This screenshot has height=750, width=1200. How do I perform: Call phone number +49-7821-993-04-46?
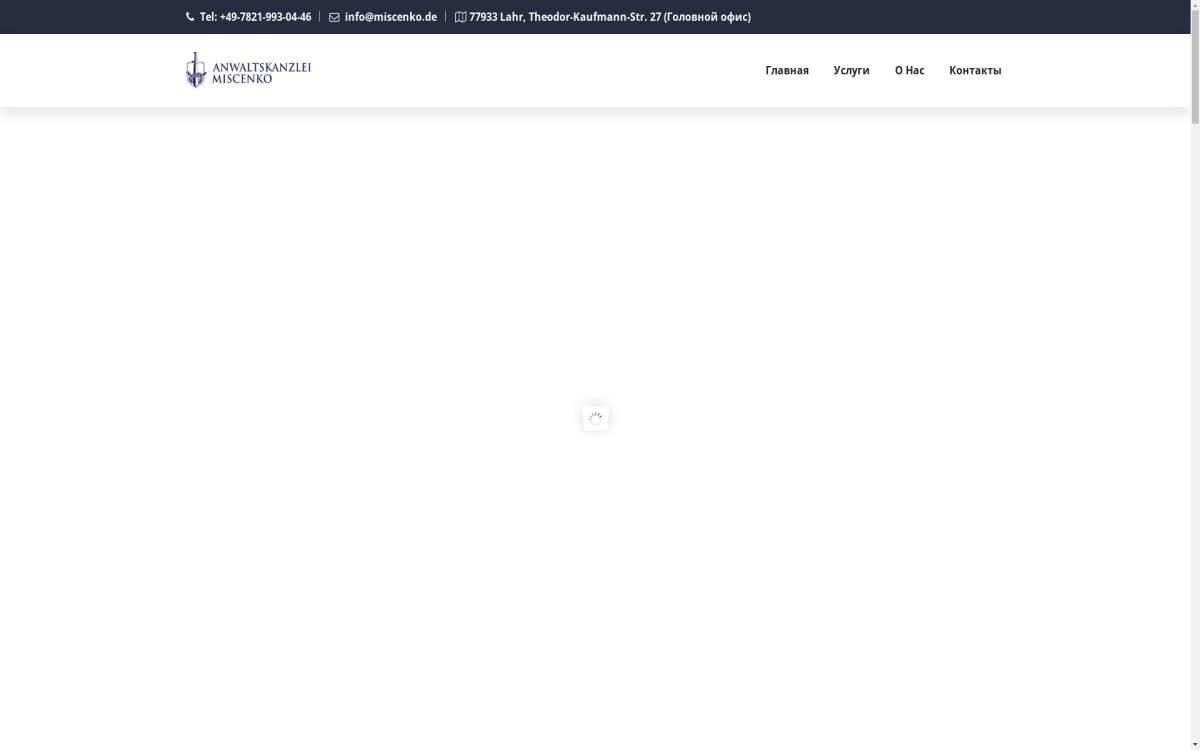pyautogui.click(x=264, y=17)
